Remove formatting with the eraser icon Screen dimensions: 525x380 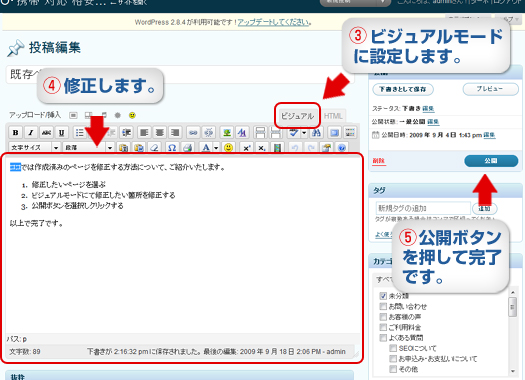pos(154,148)
